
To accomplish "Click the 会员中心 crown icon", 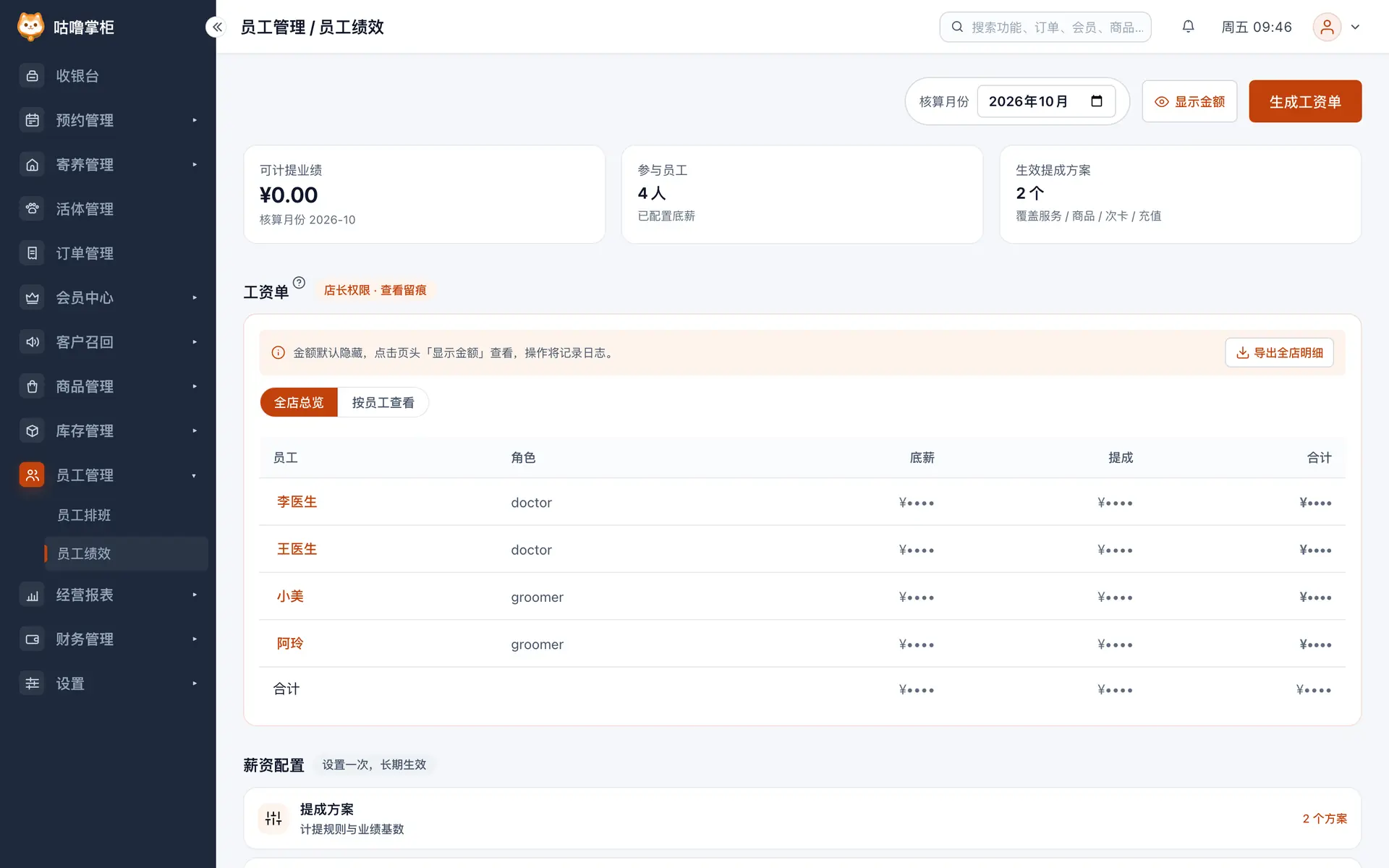I will (x=32, y=298).
